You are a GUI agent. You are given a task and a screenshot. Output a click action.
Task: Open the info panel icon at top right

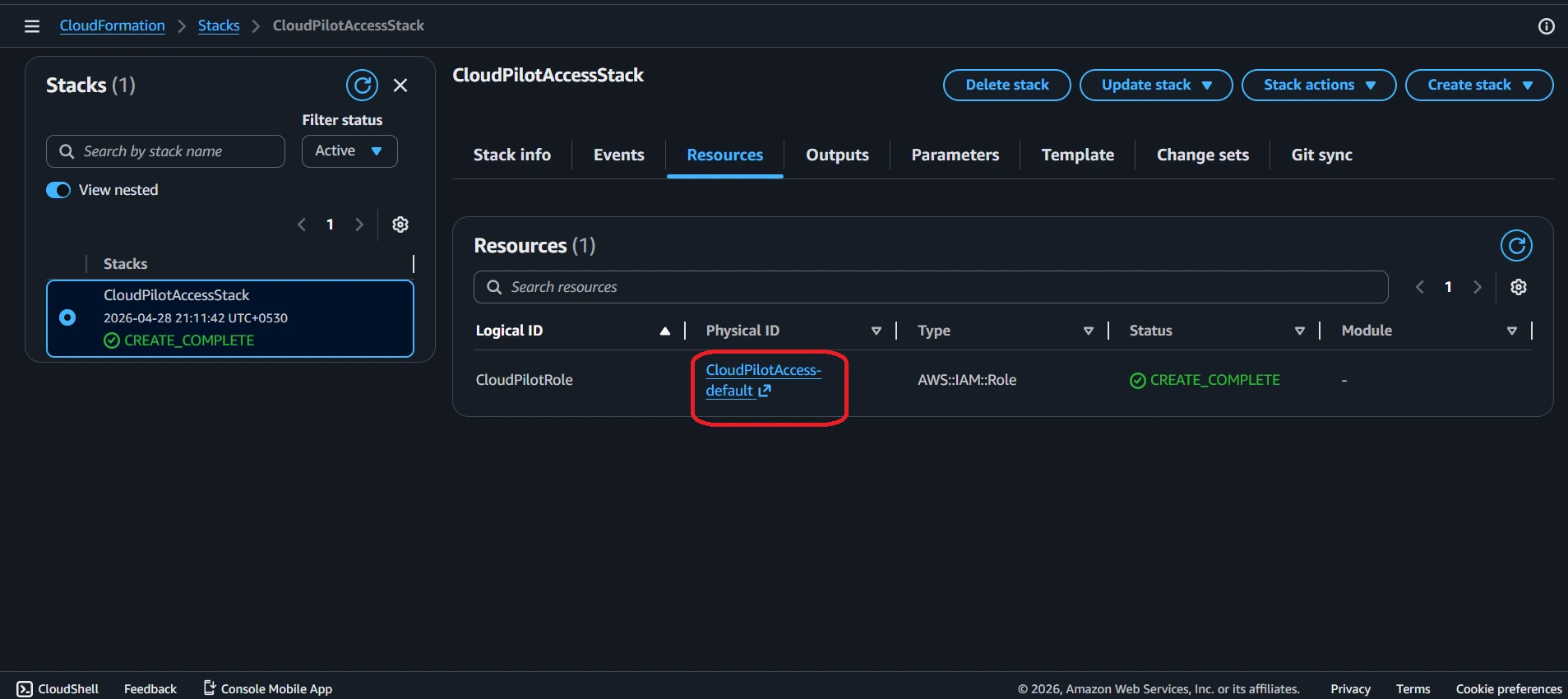1546,26
